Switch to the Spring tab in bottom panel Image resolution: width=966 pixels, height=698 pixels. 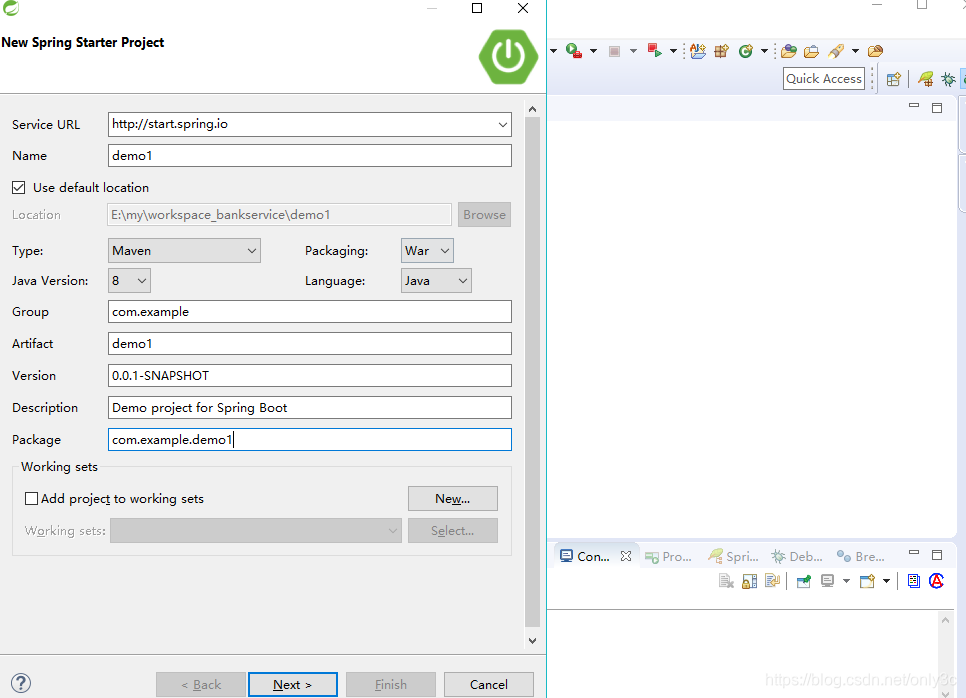coord(733,556)
